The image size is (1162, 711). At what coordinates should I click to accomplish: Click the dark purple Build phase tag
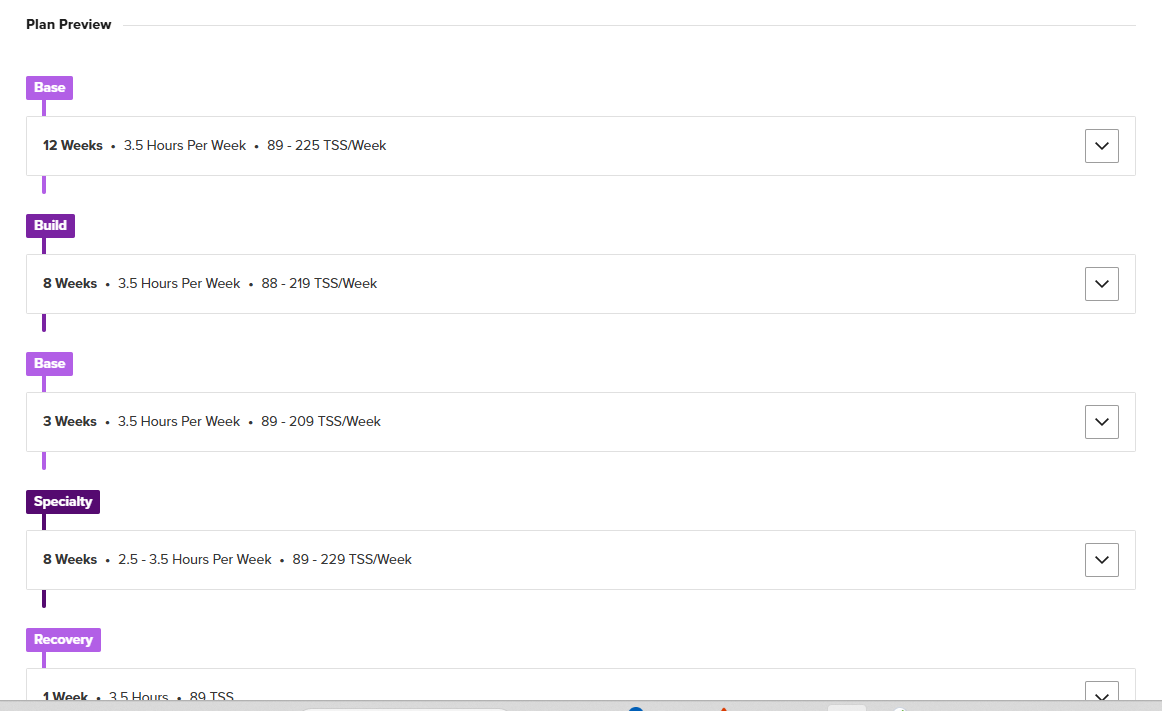50,225
